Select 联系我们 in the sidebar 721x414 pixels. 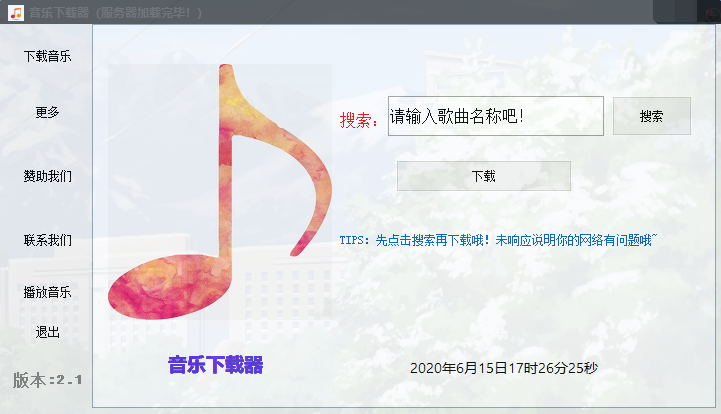point(47,240)
